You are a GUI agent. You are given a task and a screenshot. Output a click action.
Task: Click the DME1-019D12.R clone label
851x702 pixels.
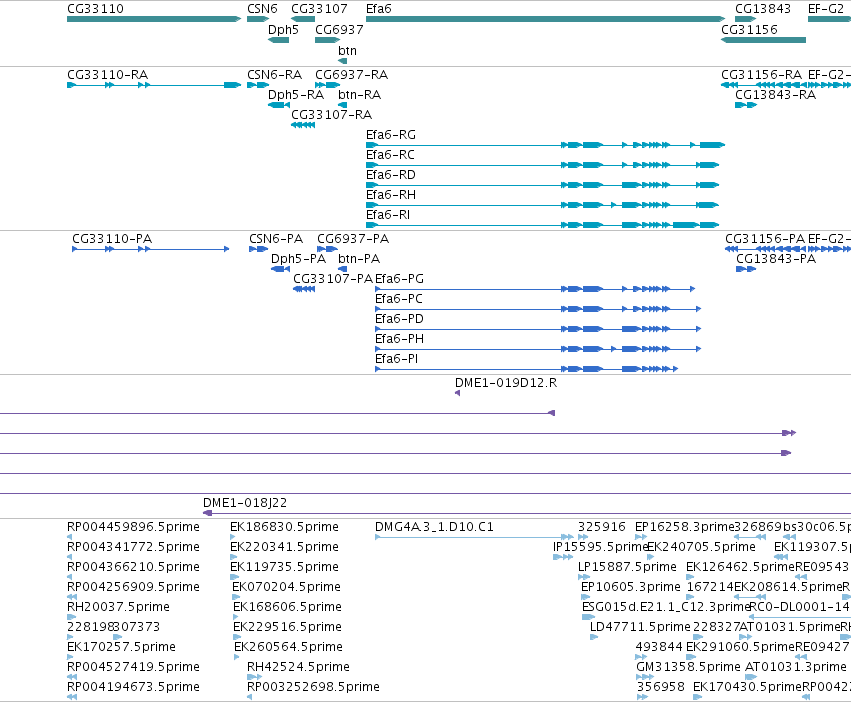click(x=506, y=383)
